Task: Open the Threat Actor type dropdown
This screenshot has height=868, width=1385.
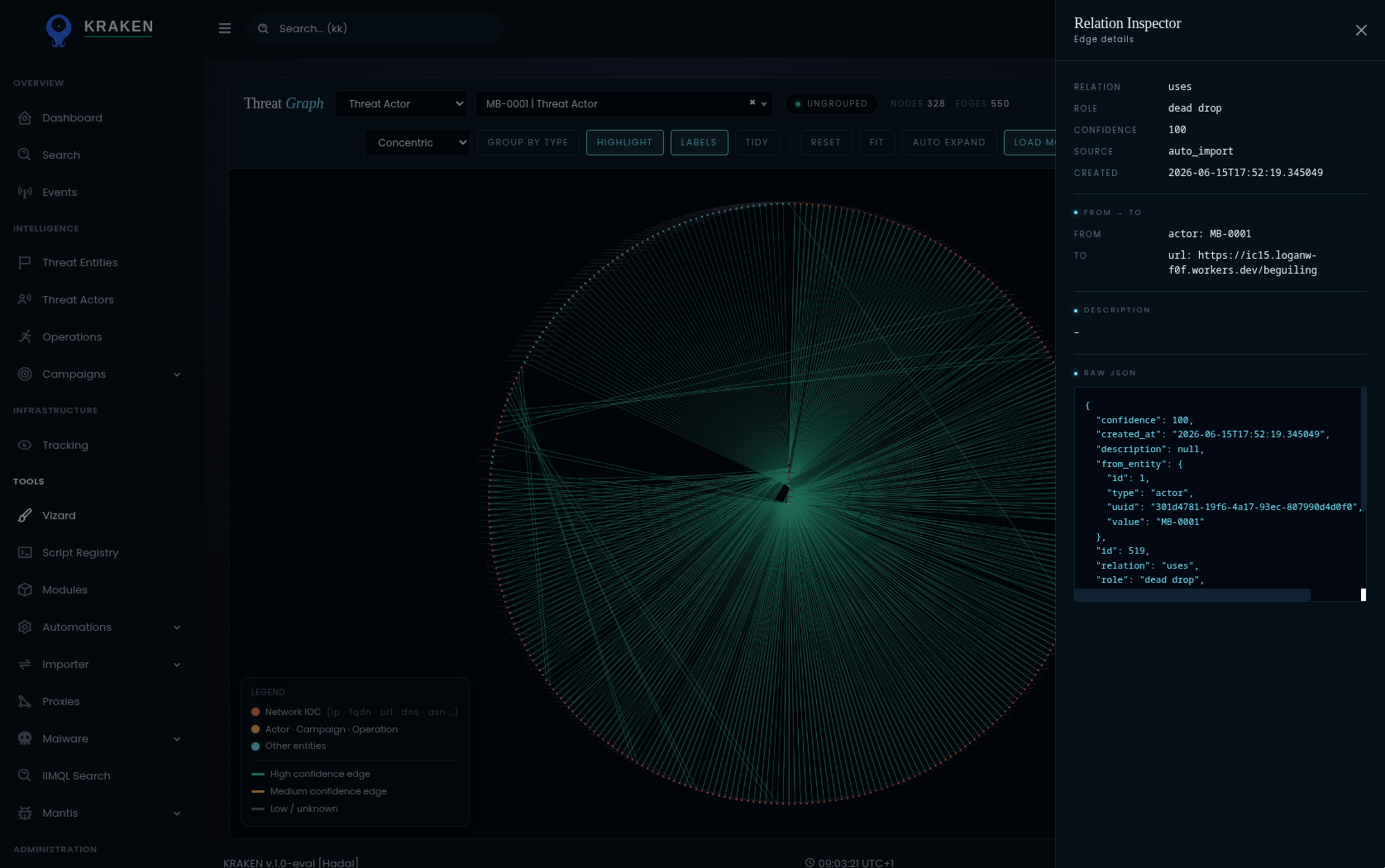Action: coord(401,103)
